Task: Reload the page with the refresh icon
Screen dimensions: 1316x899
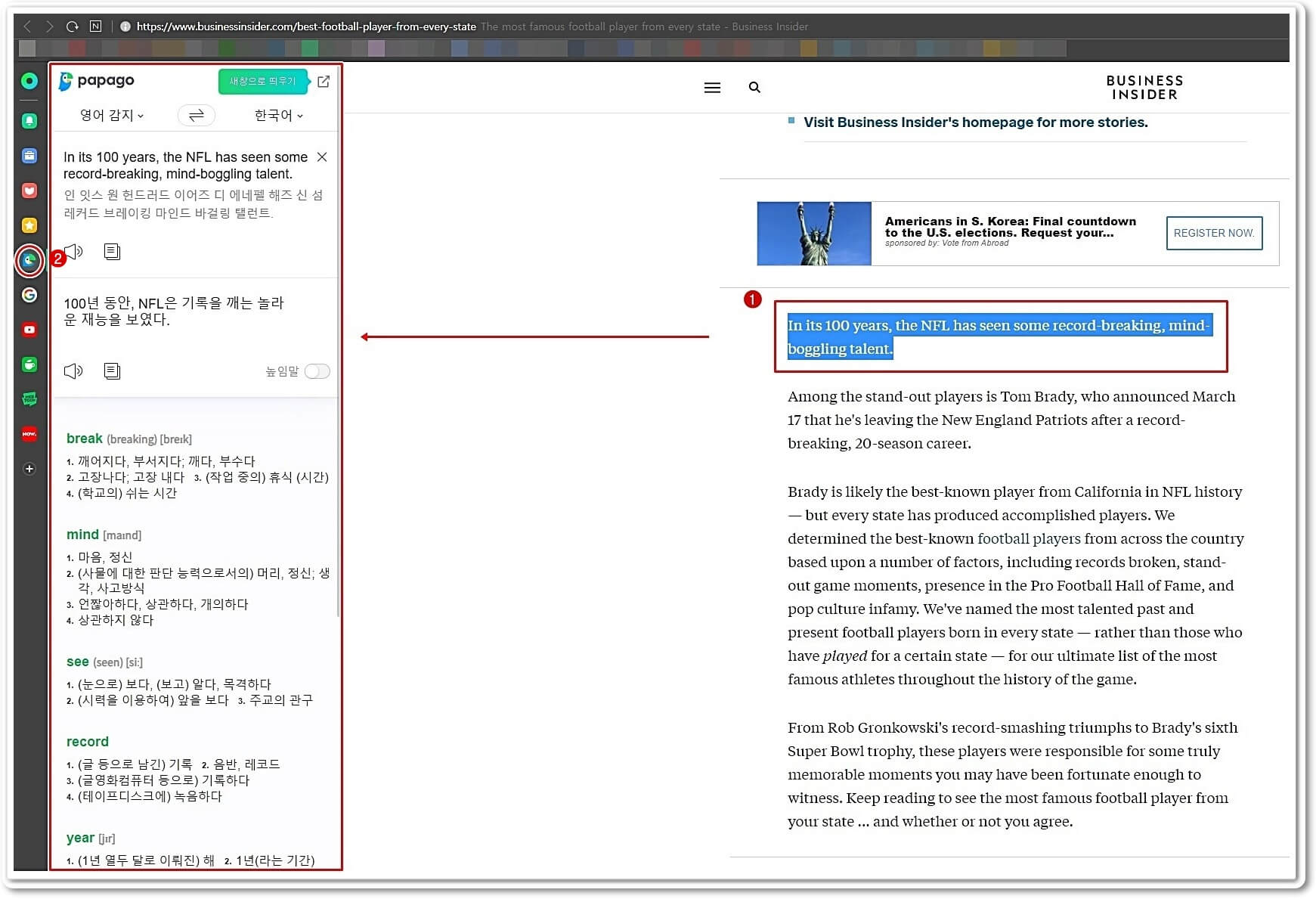Action: (73, 26)
